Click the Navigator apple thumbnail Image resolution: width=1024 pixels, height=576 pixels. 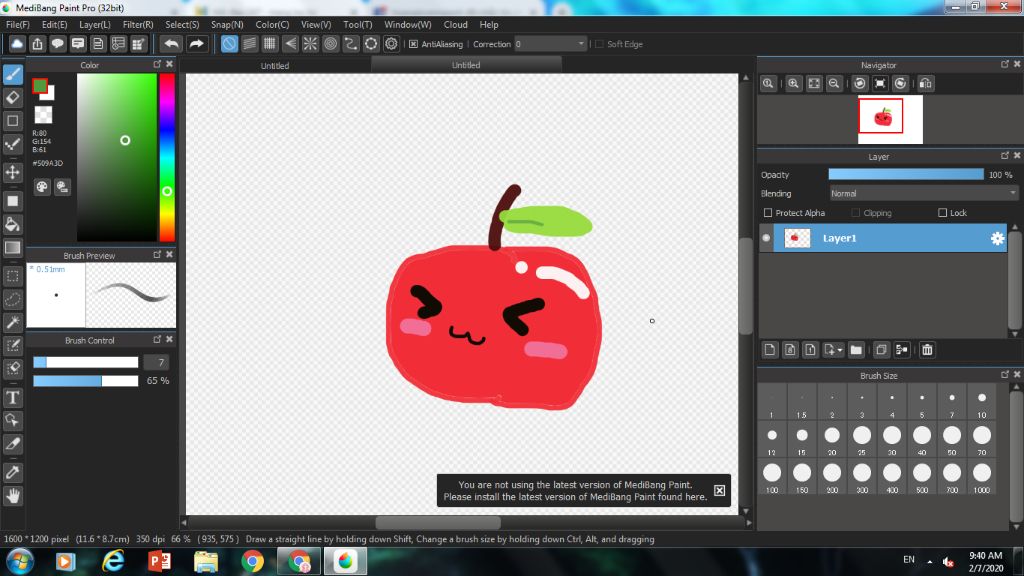click(882, 117)
